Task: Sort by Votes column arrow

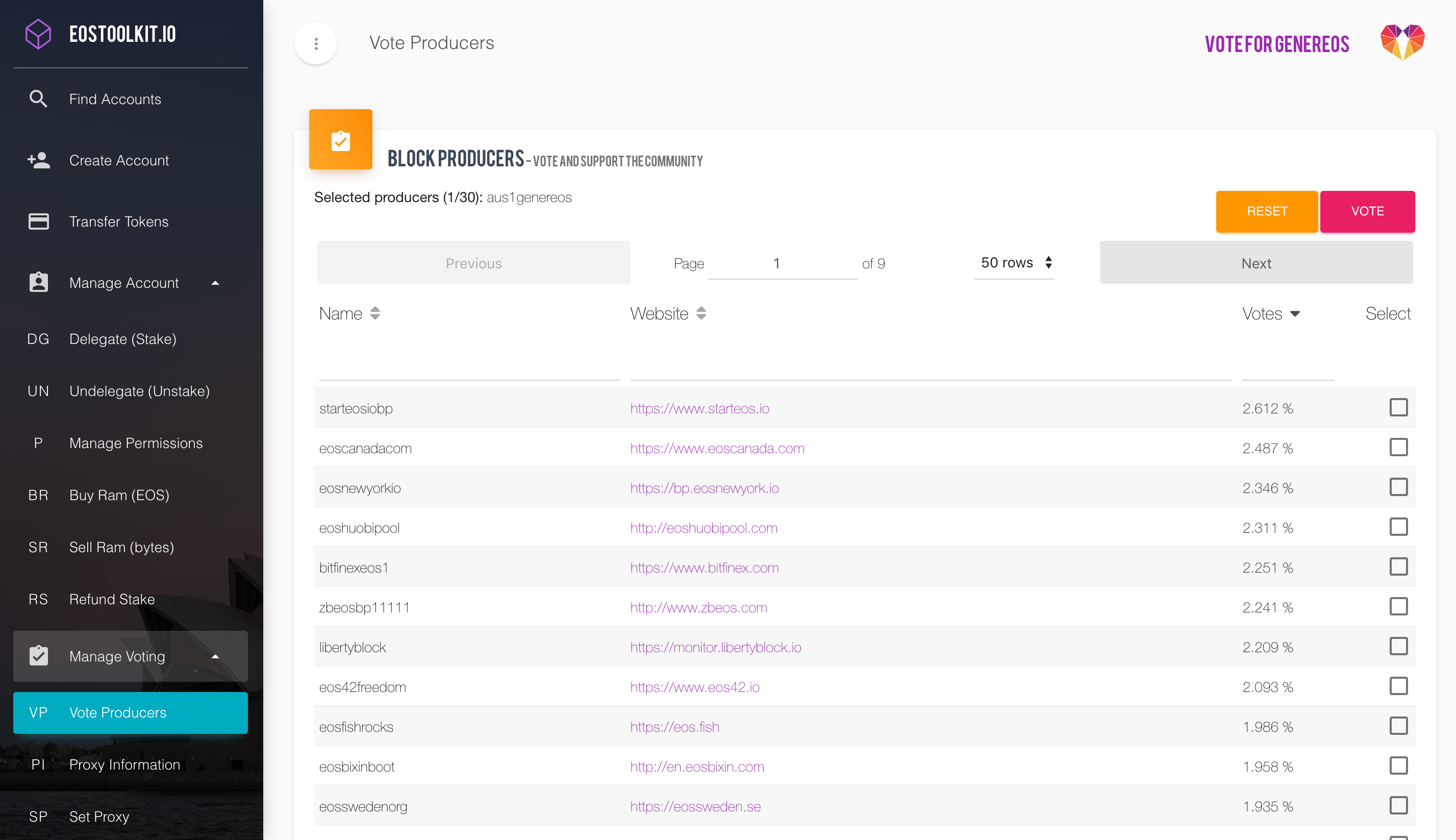Action: (1295, 314)
